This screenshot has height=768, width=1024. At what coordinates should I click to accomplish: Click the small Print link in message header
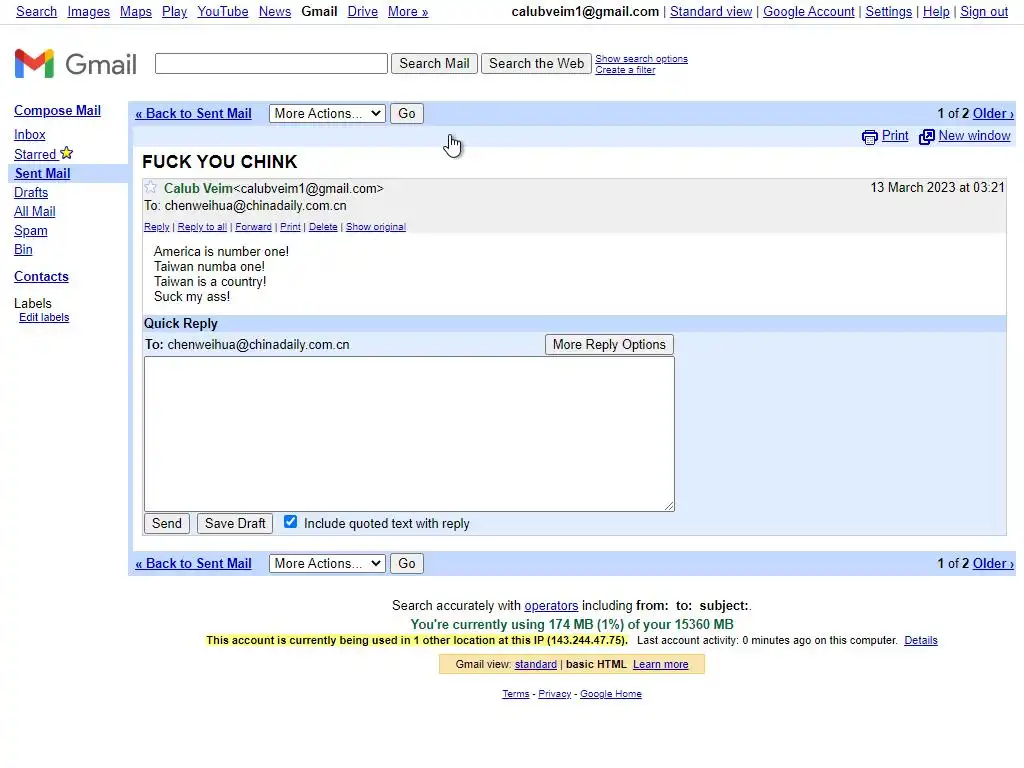[x=291, y=227]
